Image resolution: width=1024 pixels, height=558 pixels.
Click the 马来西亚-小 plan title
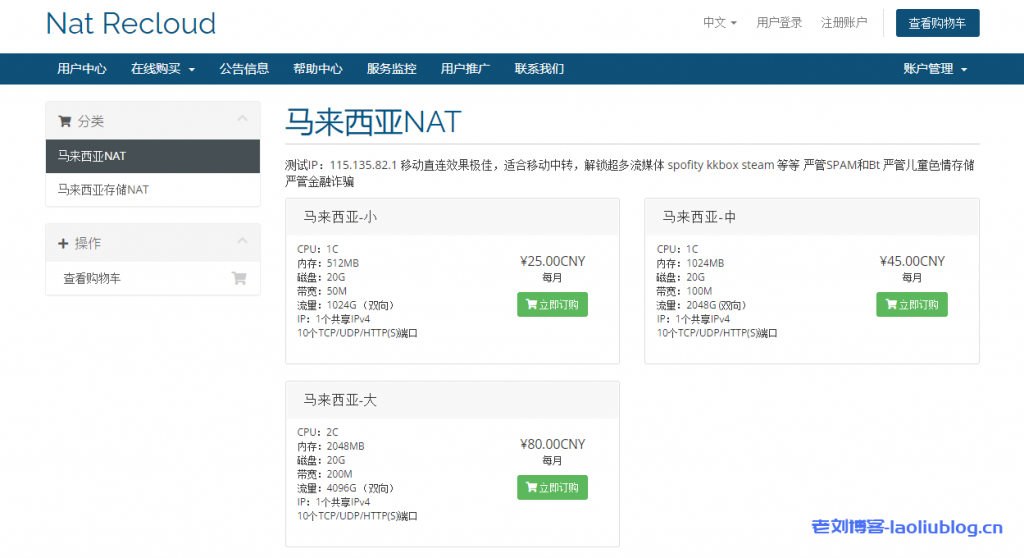(340, 217)
